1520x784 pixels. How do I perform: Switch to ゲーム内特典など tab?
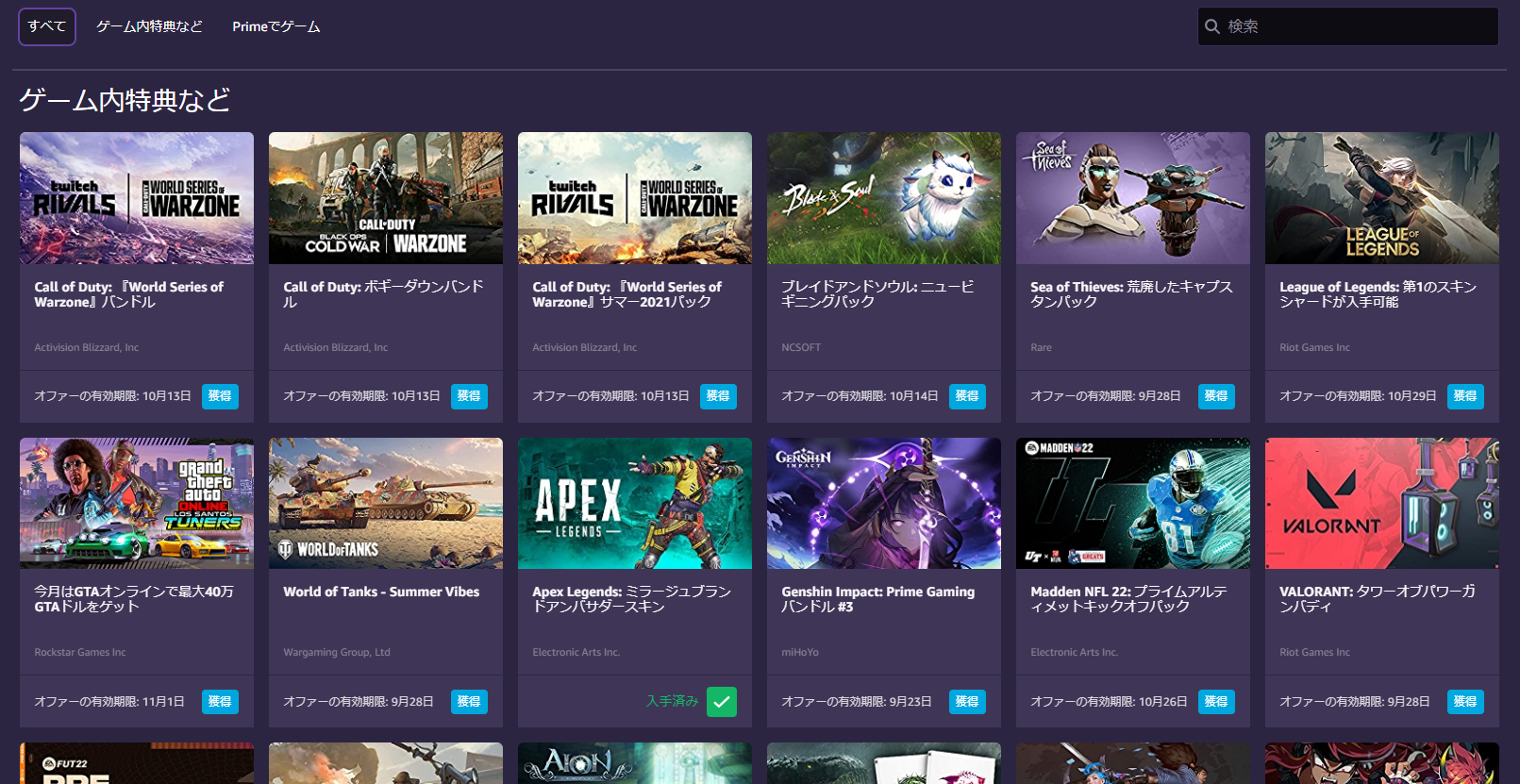click(x=149, y=26)
